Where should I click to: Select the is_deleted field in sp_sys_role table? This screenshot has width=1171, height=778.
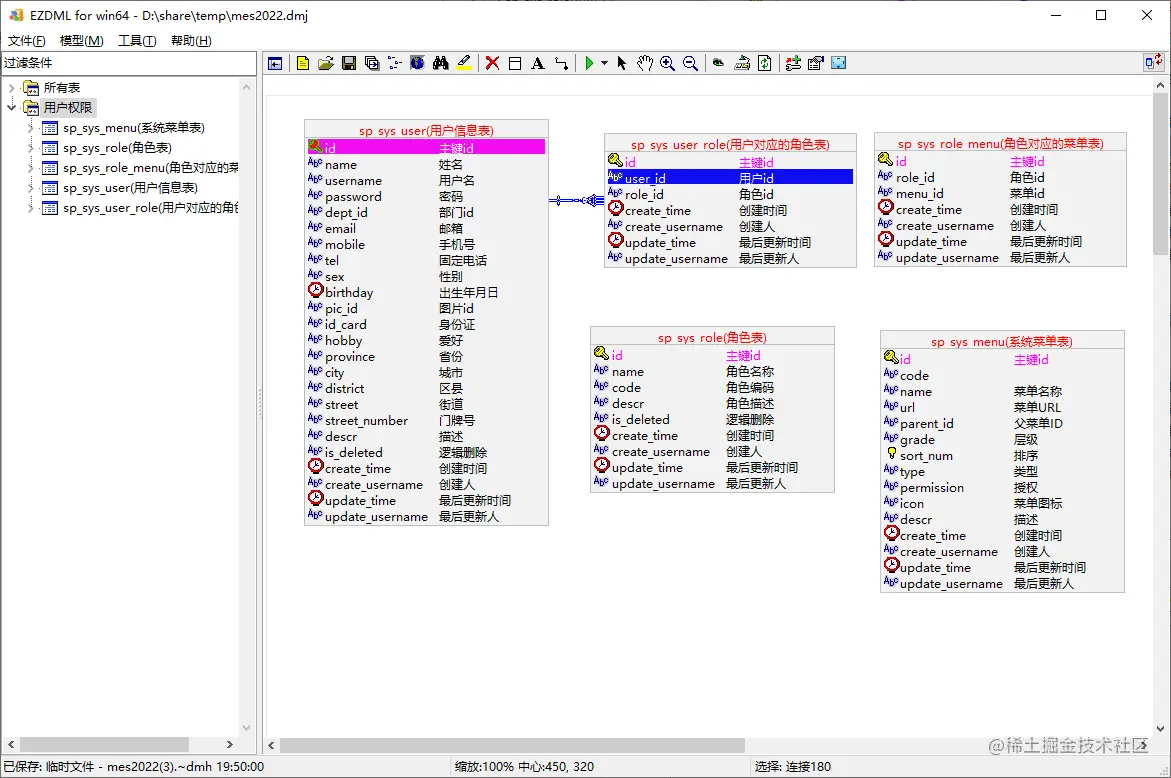tap(712, 420)
